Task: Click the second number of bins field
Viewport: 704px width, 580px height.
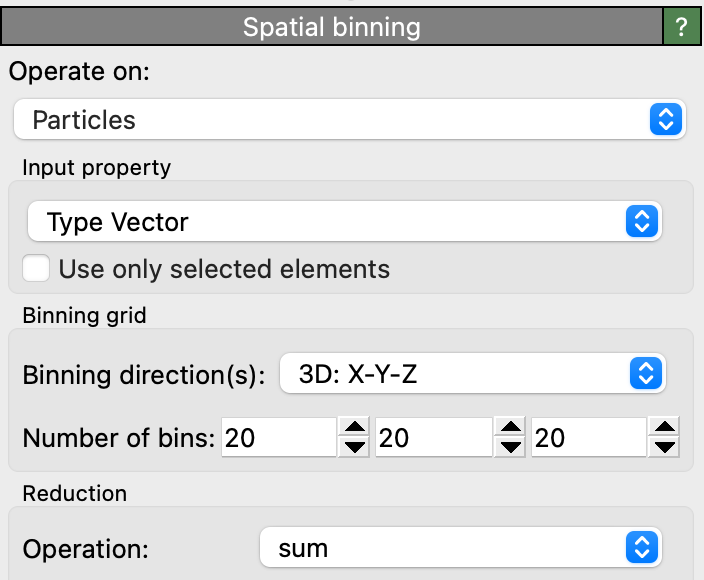Action: (434, 437)
